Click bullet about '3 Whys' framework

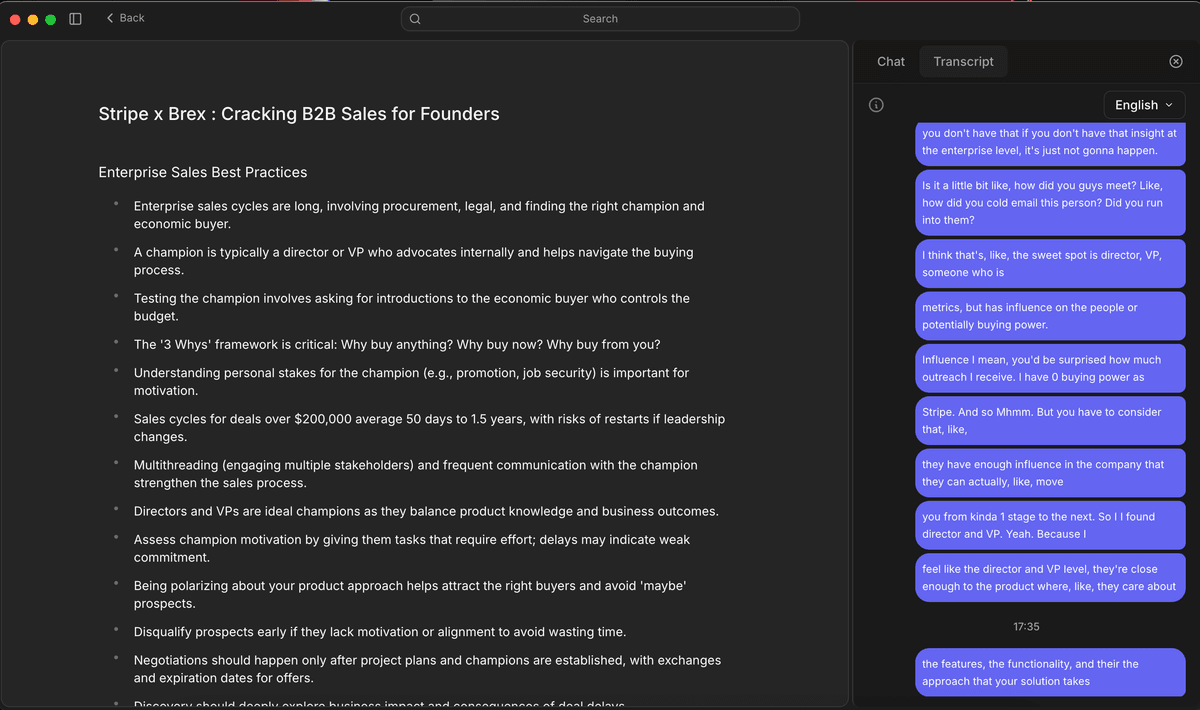tap(397, 345)
